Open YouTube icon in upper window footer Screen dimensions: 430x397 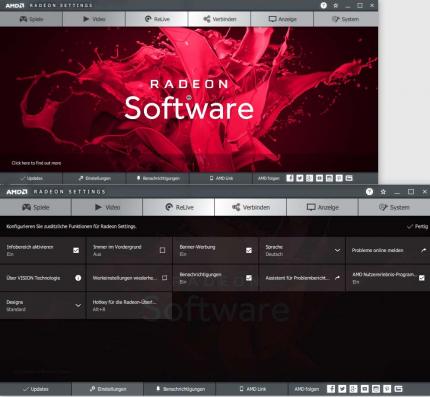pyautogui.click(x=319, y=178)
